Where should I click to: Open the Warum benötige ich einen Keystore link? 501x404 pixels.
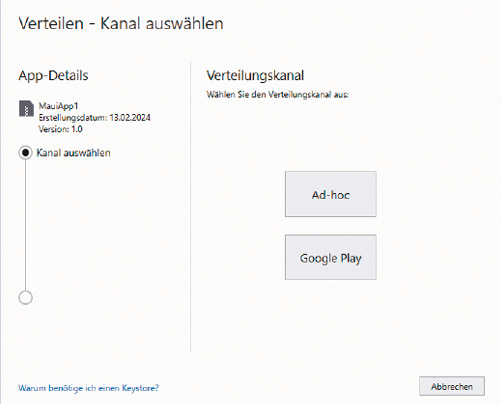click(89, 388)
